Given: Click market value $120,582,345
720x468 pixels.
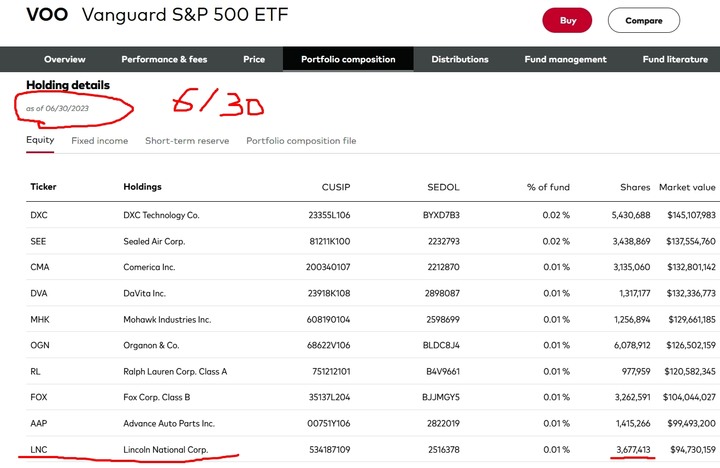Looking at the screenshot, I should coord(690,371).
